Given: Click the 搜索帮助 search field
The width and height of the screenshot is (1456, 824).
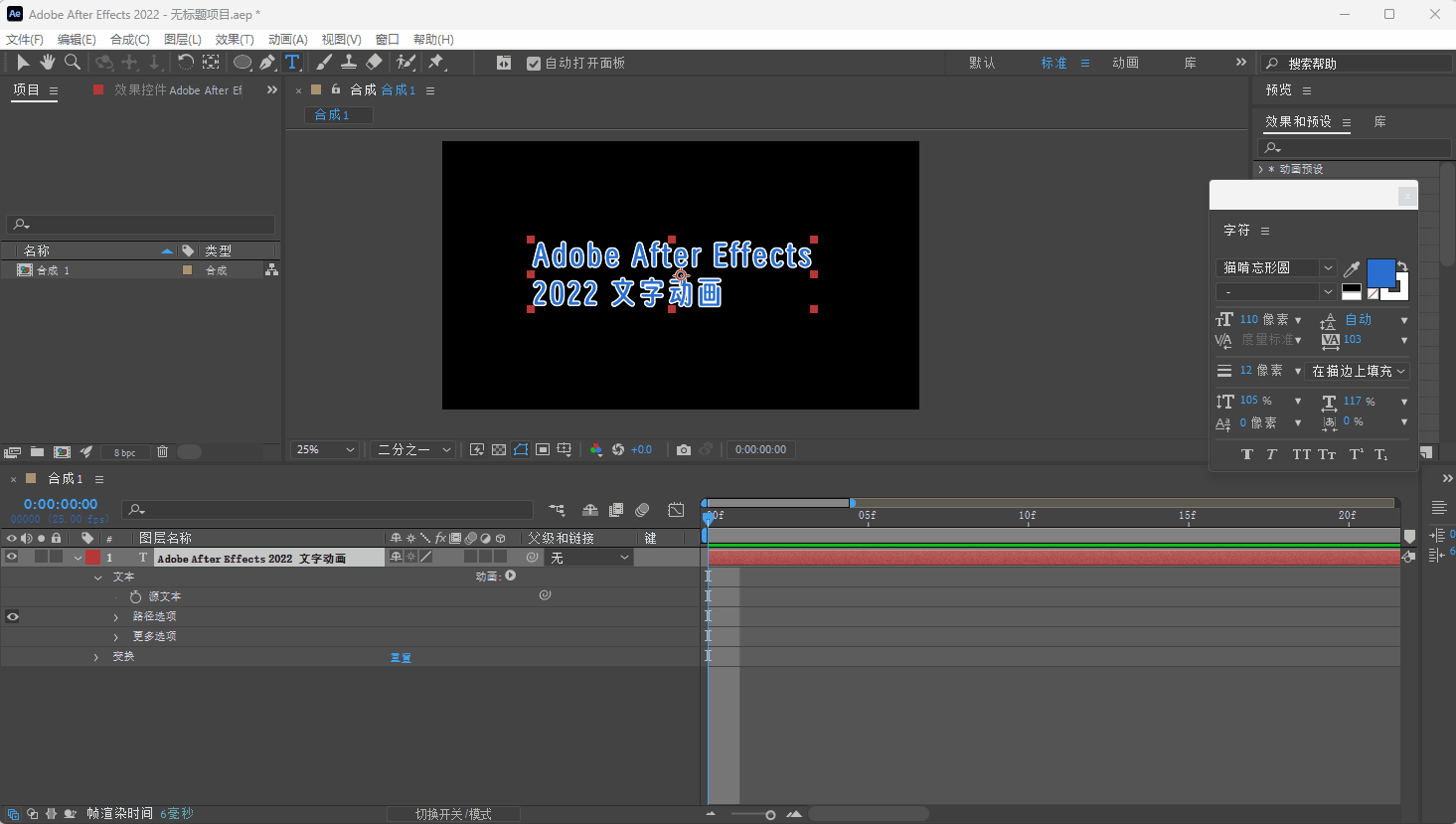Looking at the screenshot, I should click(1357, 64).
